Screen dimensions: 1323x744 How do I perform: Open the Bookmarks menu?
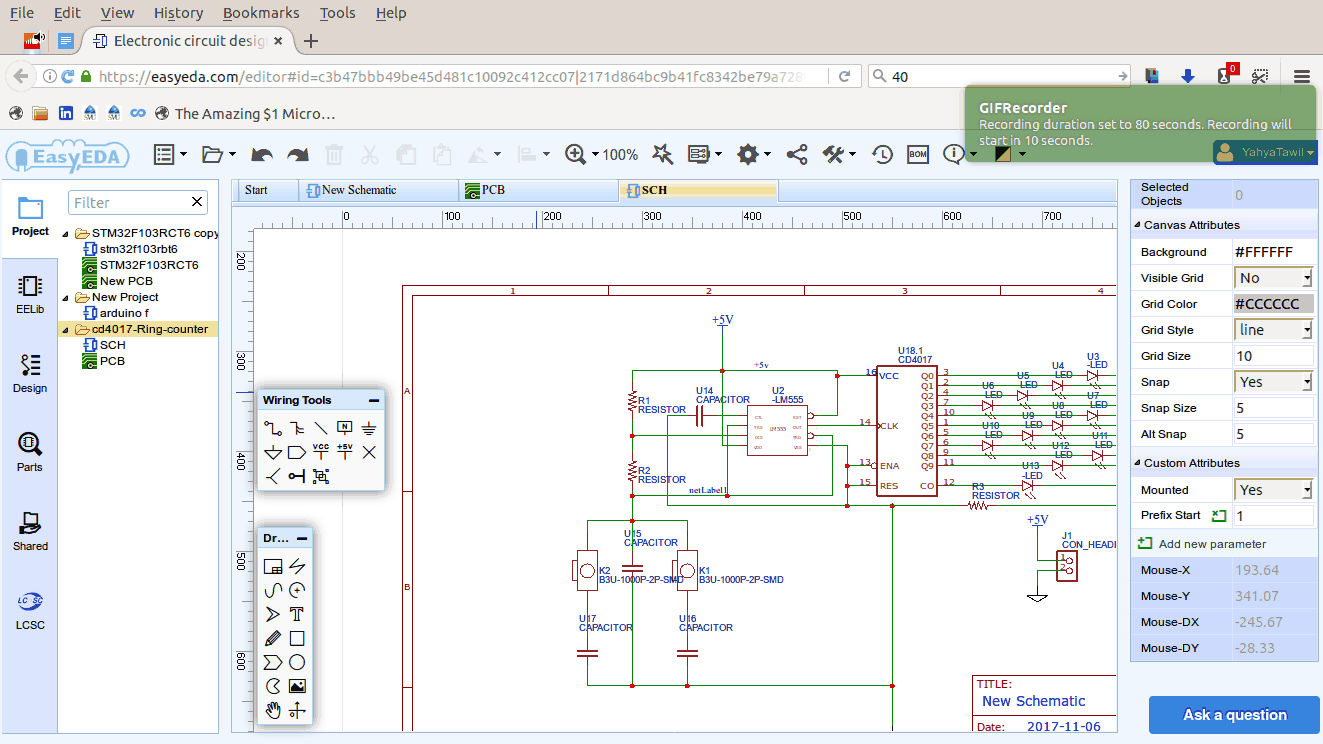[x=260, y=13]
